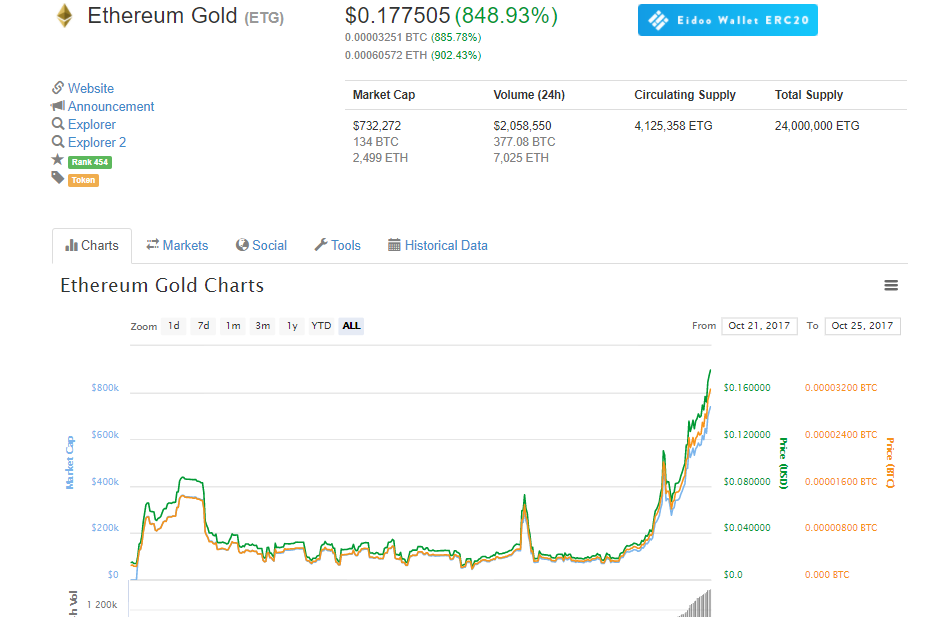Click the Volume (24h) column header
This screenshot has width=941, height=617.
coord(529,95)
